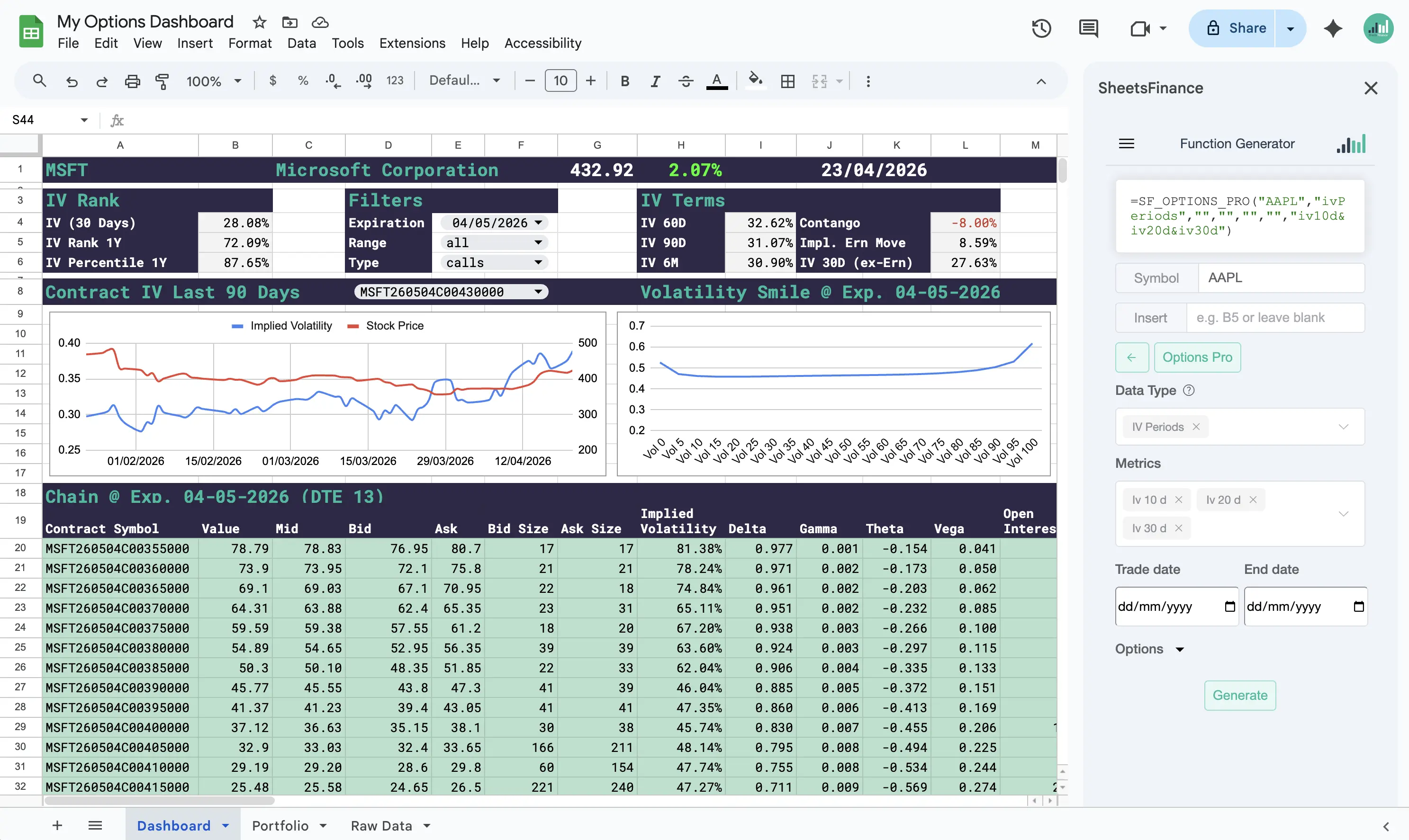Open the SheetsFinance hamburger menu
Viewport: 1409px width, 840px height.
(x=1127, y=143)
